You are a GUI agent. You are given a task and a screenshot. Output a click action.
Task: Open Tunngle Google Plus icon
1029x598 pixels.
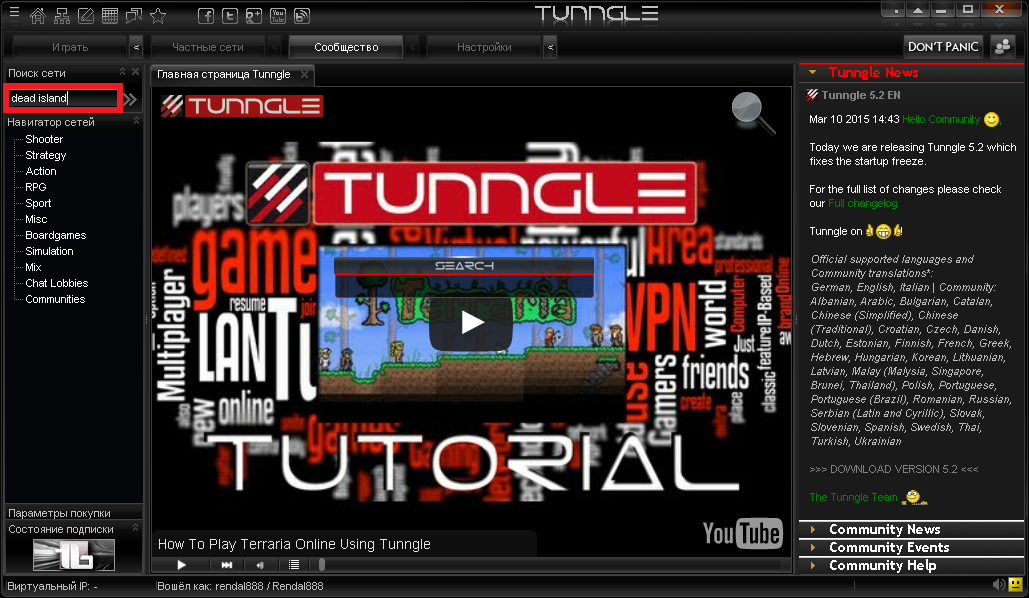pyautogui.click(x=254, y=16)
